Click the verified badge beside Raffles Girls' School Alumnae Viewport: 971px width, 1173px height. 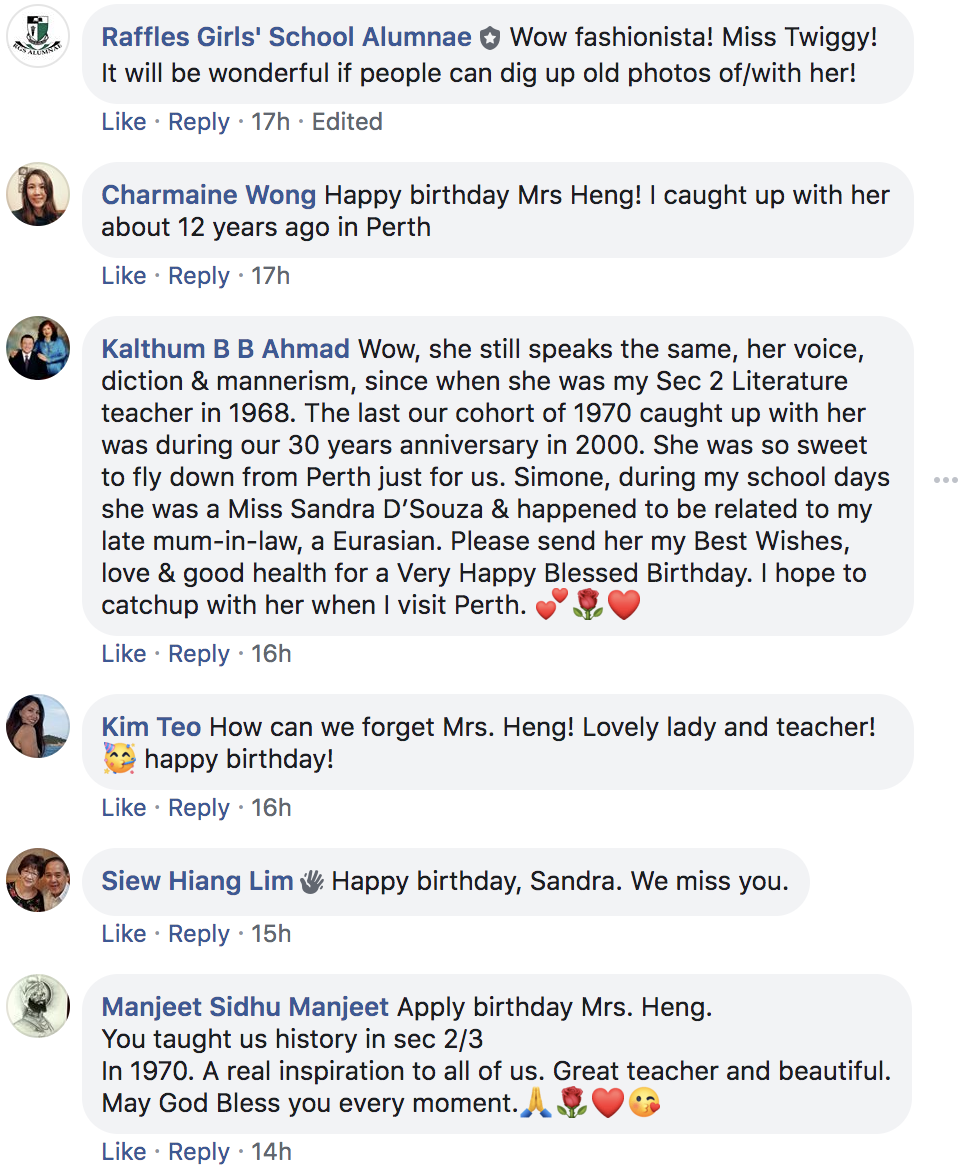click(489, 39)
